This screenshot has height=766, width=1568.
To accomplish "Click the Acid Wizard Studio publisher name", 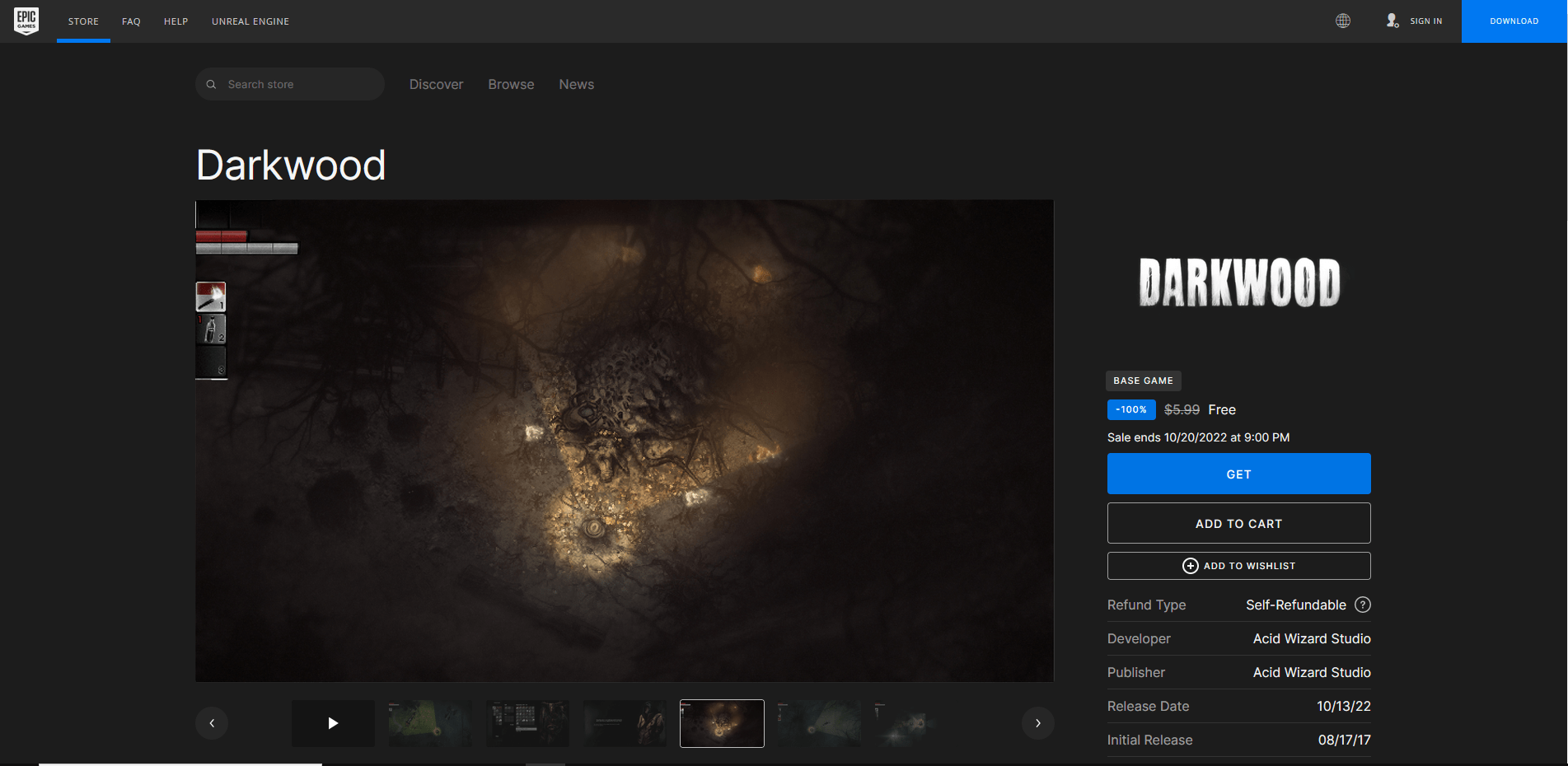I will [1312, 672].
